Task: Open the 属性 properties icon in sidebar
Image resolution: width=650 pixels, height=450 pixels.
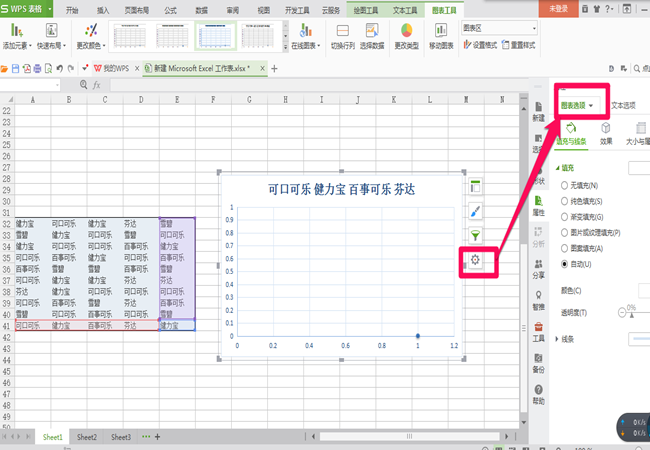Action: (x=538, y=206)
